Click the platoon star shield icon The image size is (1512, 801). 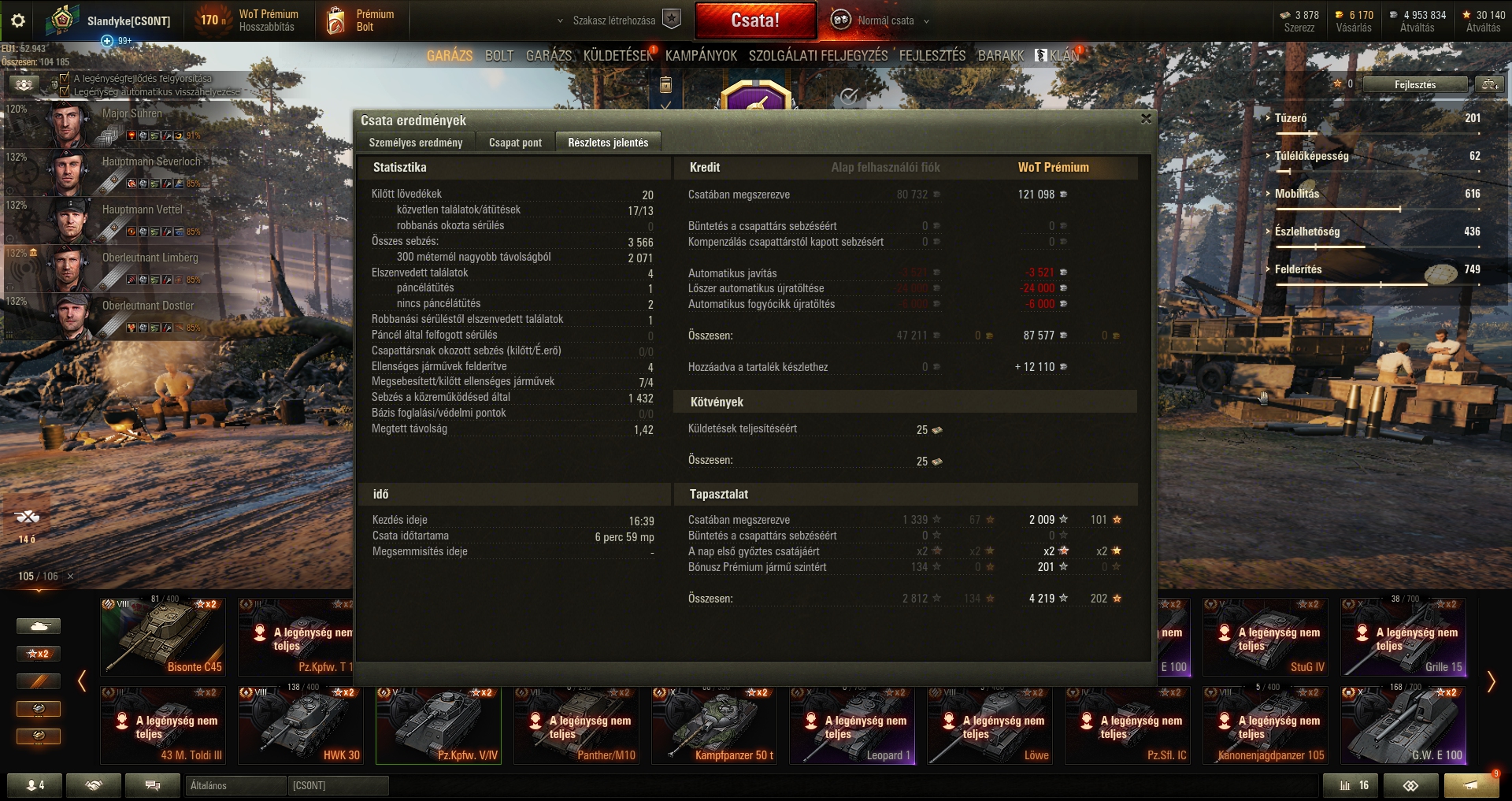point(672,20)
